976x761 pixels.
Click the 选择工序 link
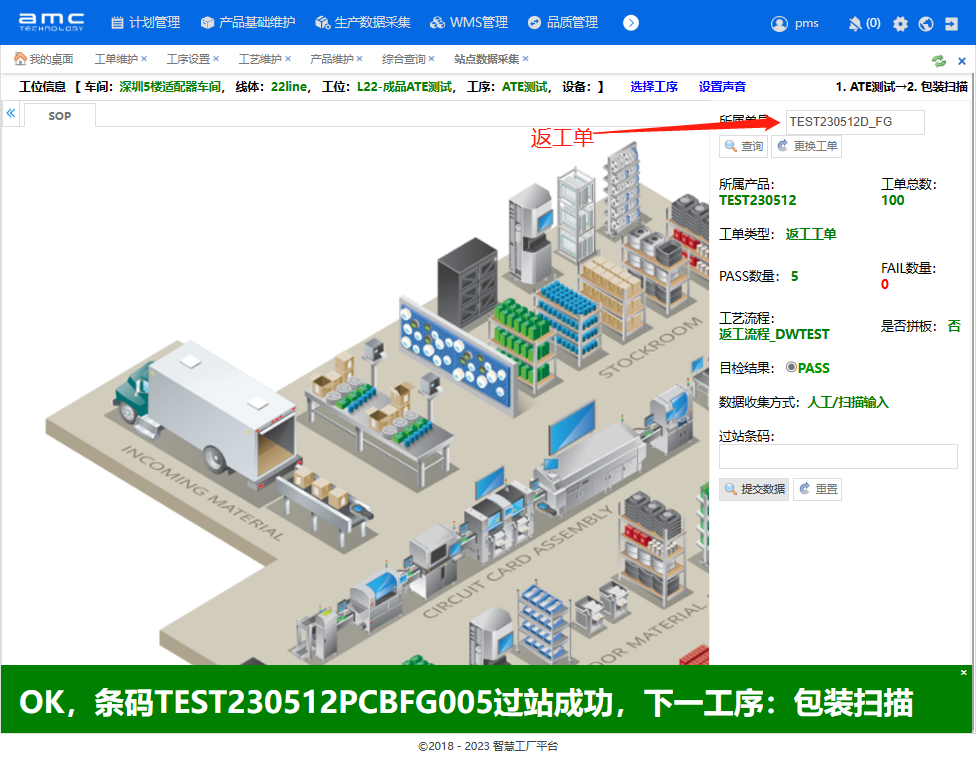(654, 87)
